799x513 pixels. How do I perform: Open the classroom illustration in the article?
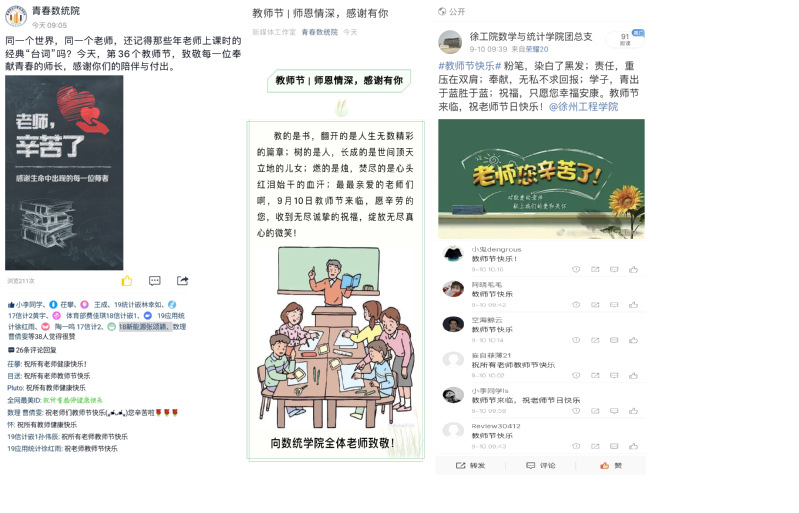(336, 337)
